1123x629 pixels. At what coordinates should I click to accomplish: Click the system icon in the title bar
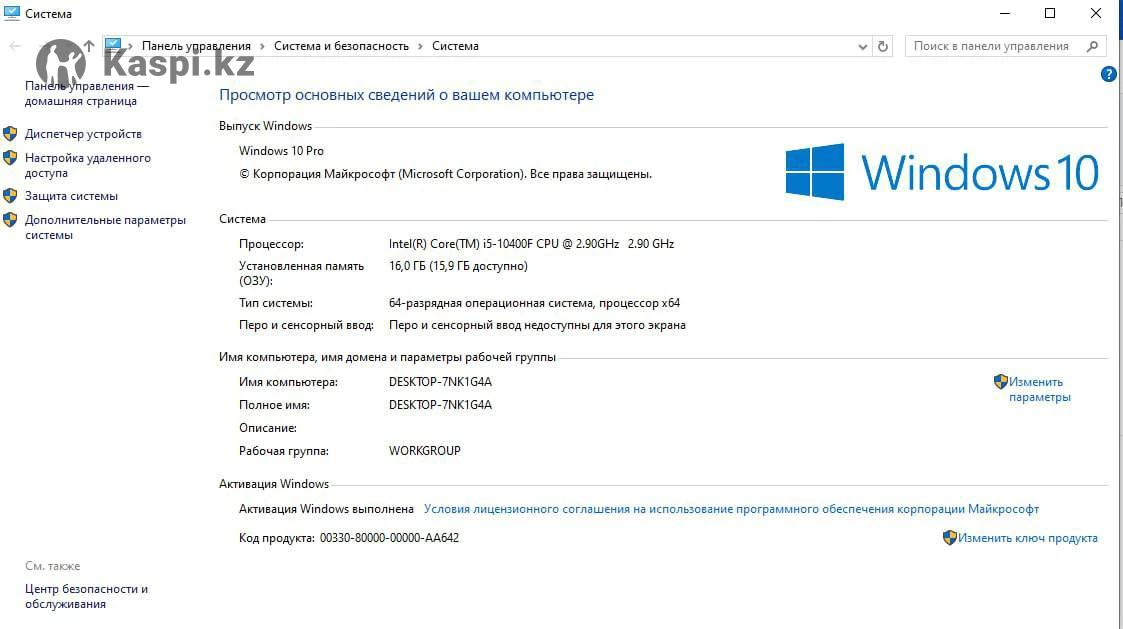[x=12, y=14]
